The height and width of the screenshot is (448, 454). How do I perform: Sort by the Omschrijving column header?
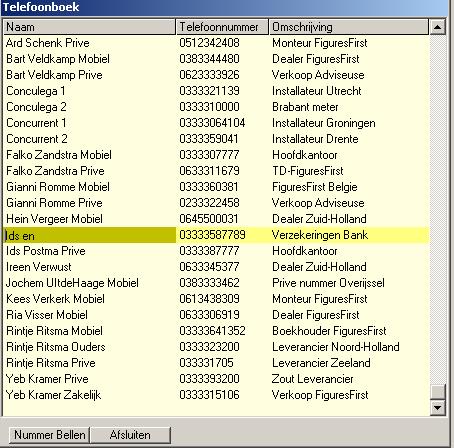tap(349, 27)
